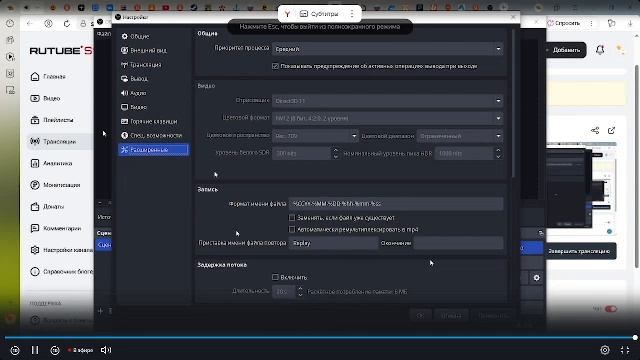Click the Rutube Studio logo
The height and width of the screenshot is (360, 640).
point(61,51)
